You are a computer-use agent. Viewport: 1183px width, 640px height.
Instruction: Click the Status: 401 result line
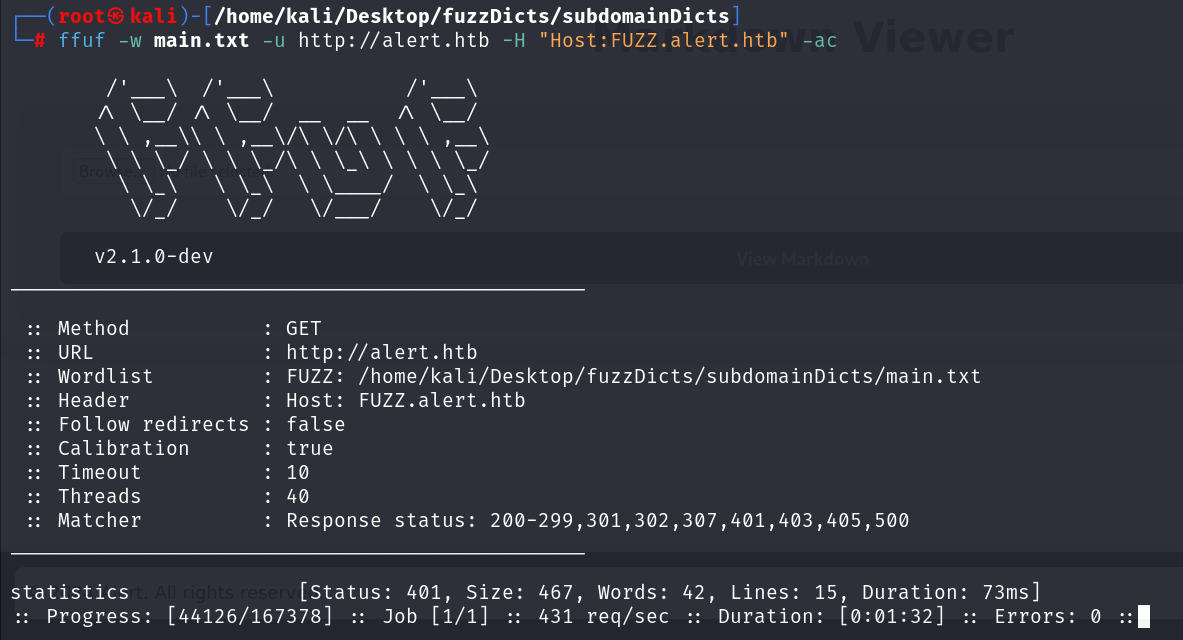tap(670, 592)
